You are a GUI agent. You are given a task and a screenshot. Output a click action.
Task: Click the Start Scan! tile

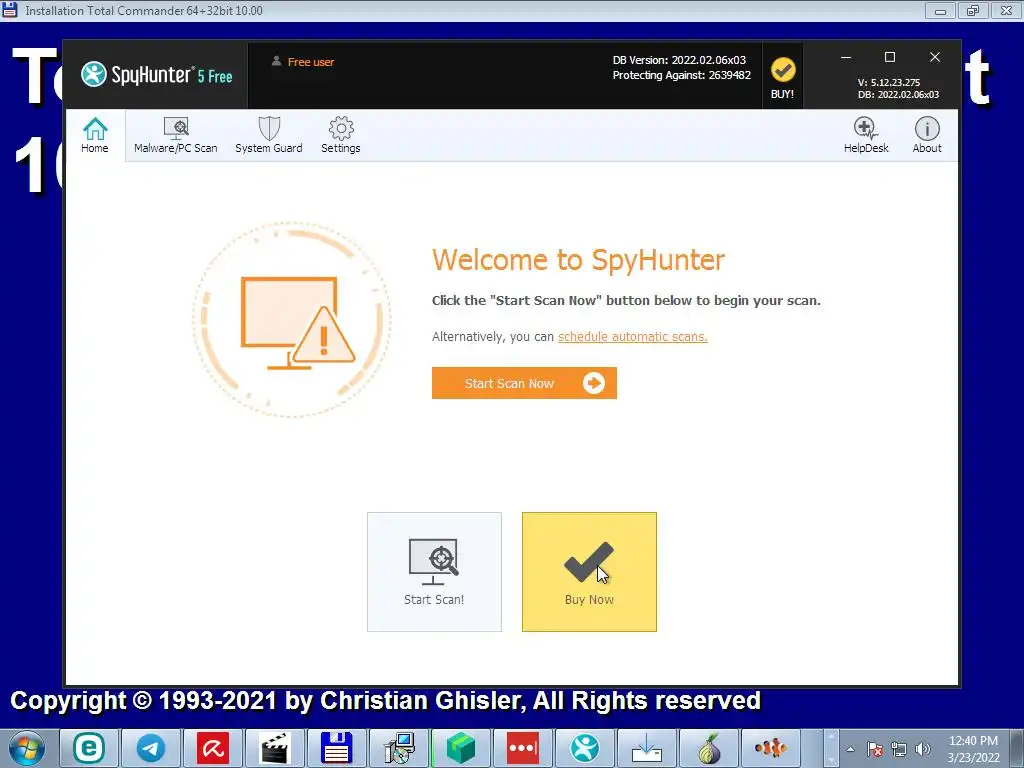click(x=434, y=572)
